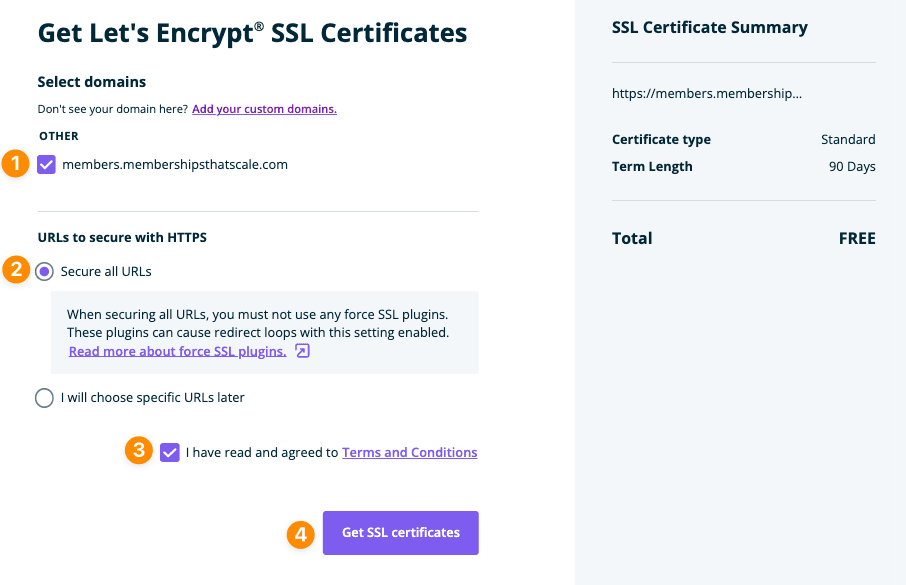Click the orange step badge numbered 2
Image resolution: width=906 pixels, height=585 pixels.
coord(16,270)
